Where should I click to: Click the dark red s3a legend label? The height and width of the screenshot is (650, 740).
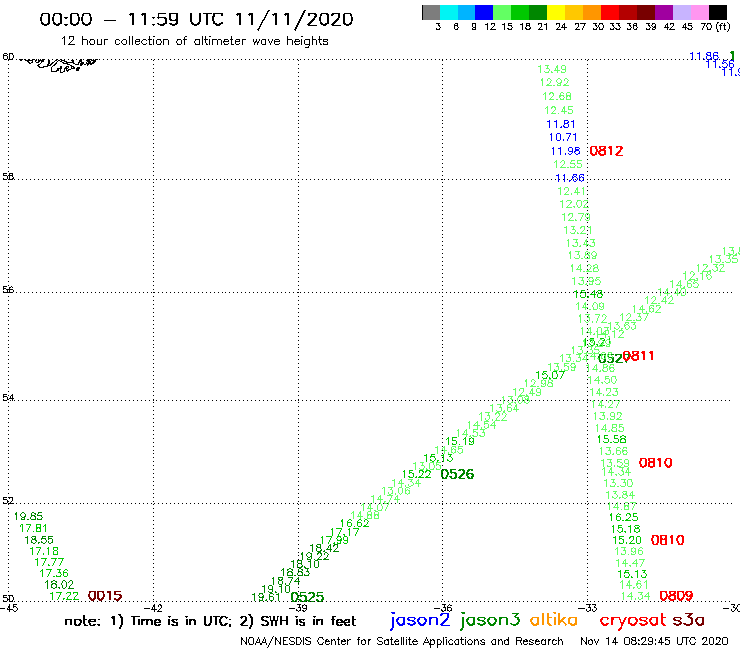coord(689,620)
